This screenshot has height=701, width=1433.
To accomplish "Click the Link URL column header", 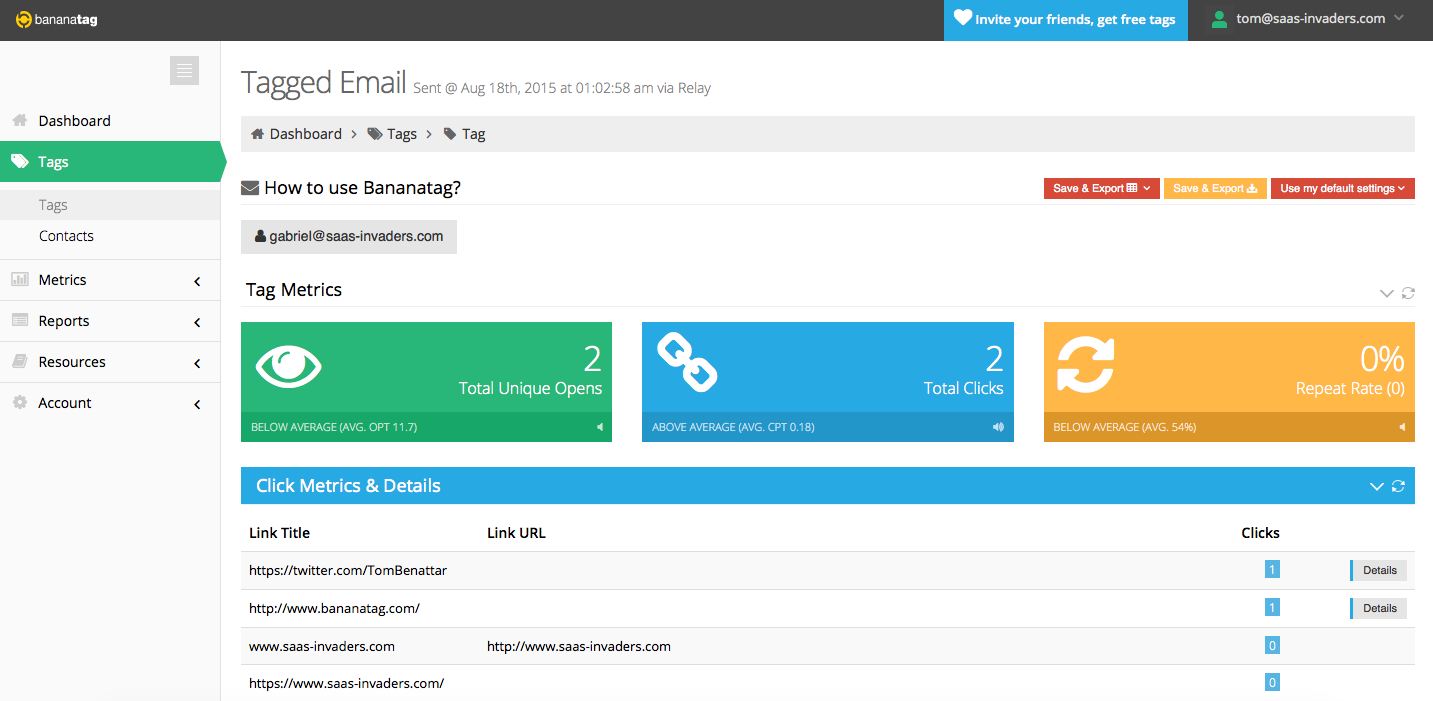I will point(516,533).
